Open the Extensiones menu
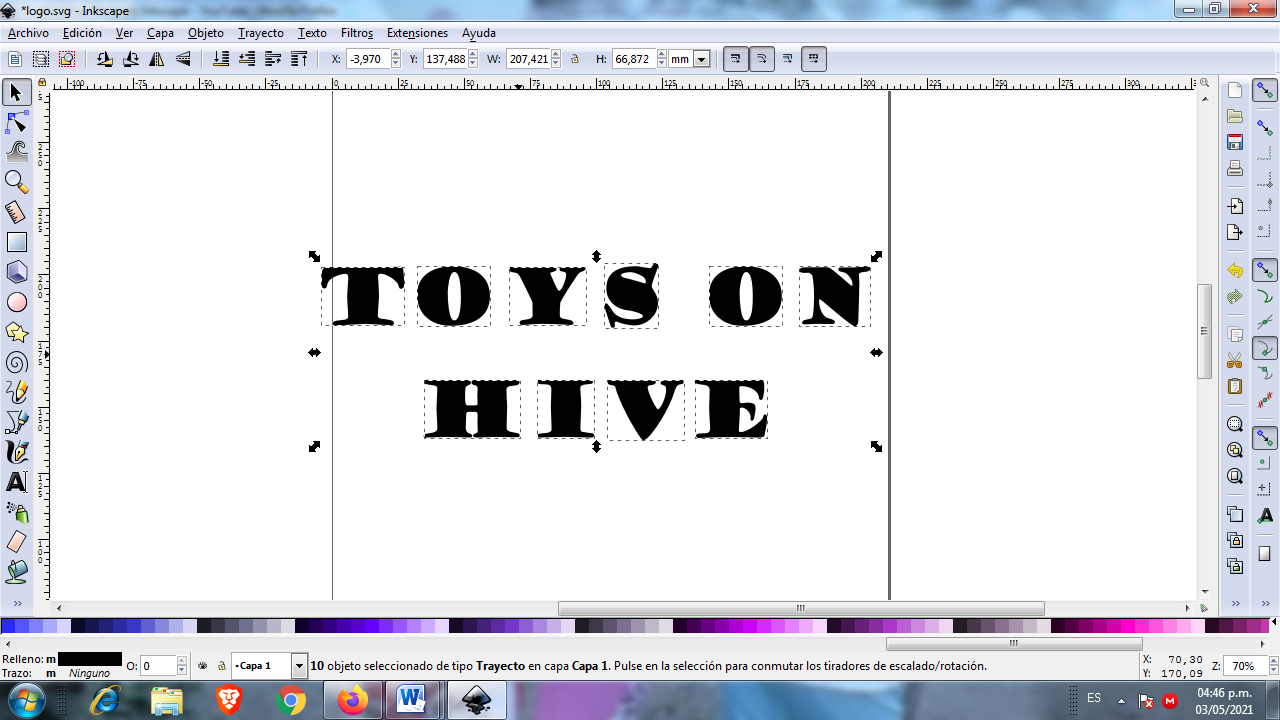Viewport: 1280px width, 720px height. [x=417, y=33]
